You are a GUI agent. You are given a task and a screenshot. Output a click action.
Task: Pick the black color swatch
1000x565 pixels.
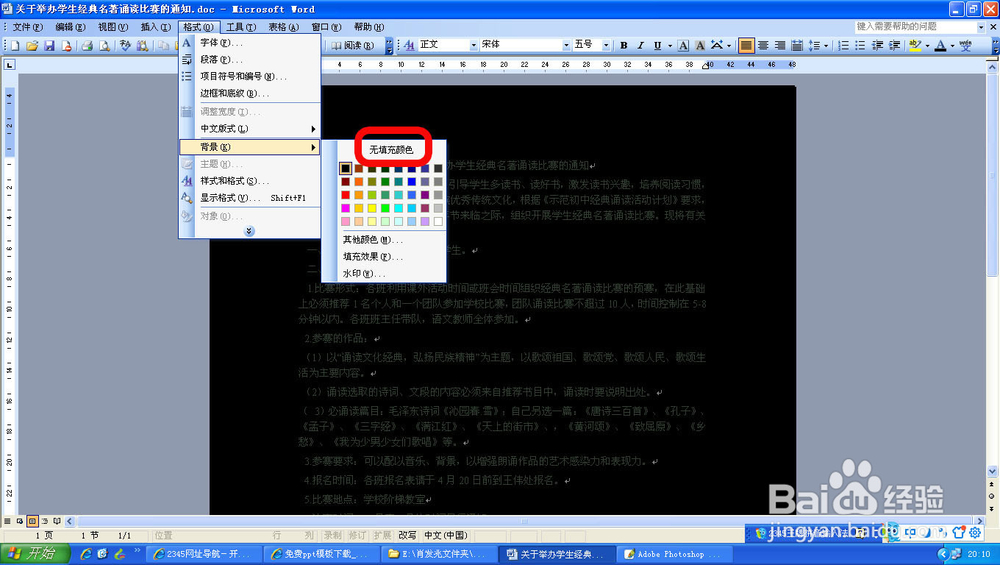tap(345, 168)
